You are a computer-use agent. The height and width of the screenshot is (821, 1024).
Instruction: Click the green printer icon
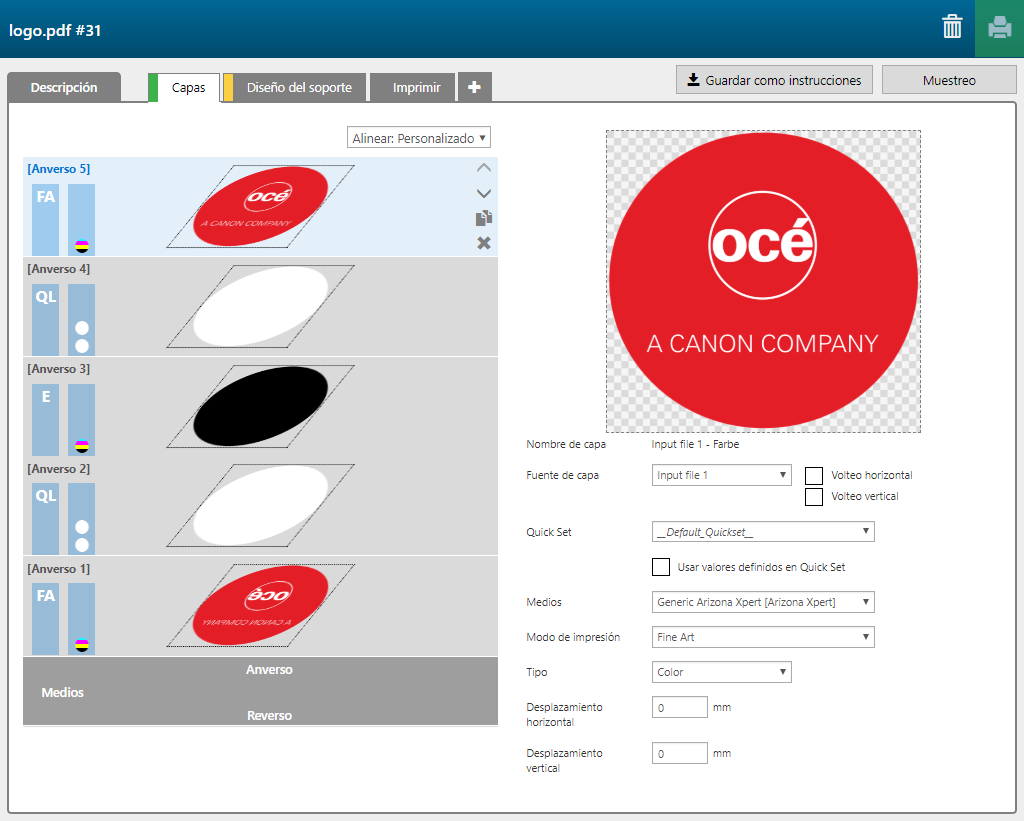(x=999, y=28)
